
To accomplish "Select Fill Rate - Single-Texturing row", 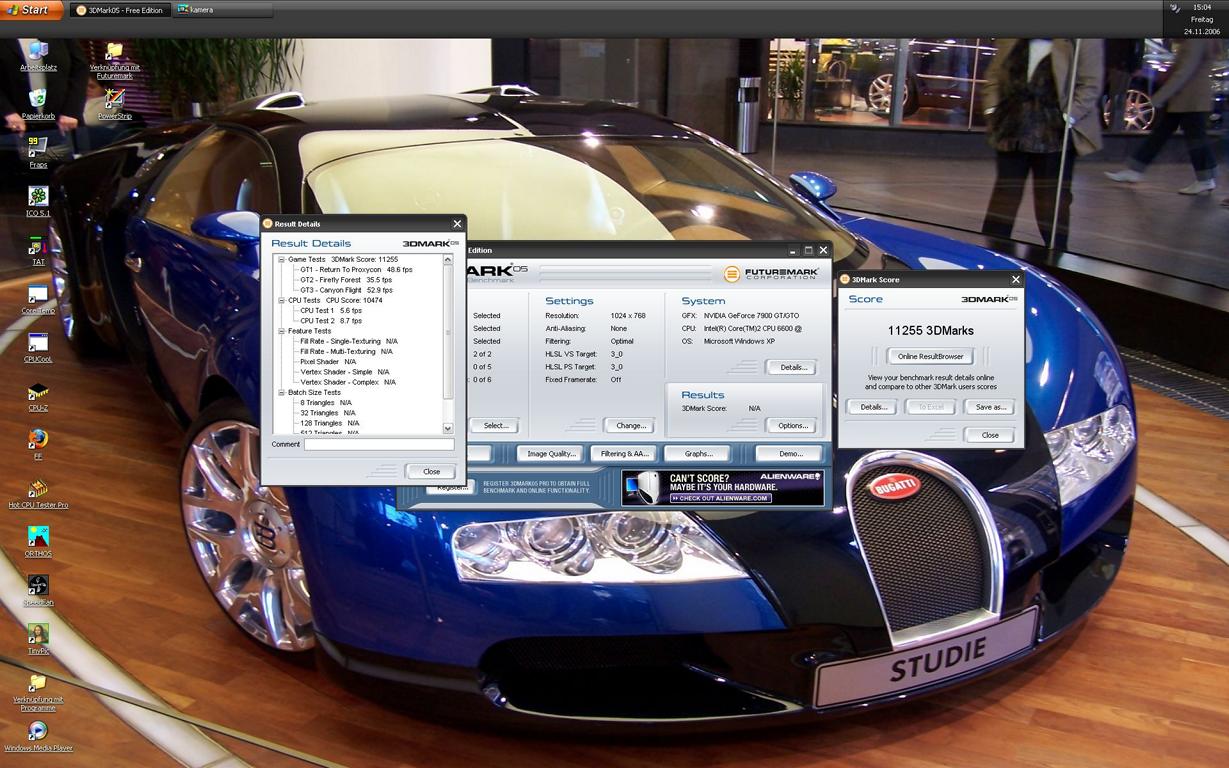I will (x=348, y=341).
